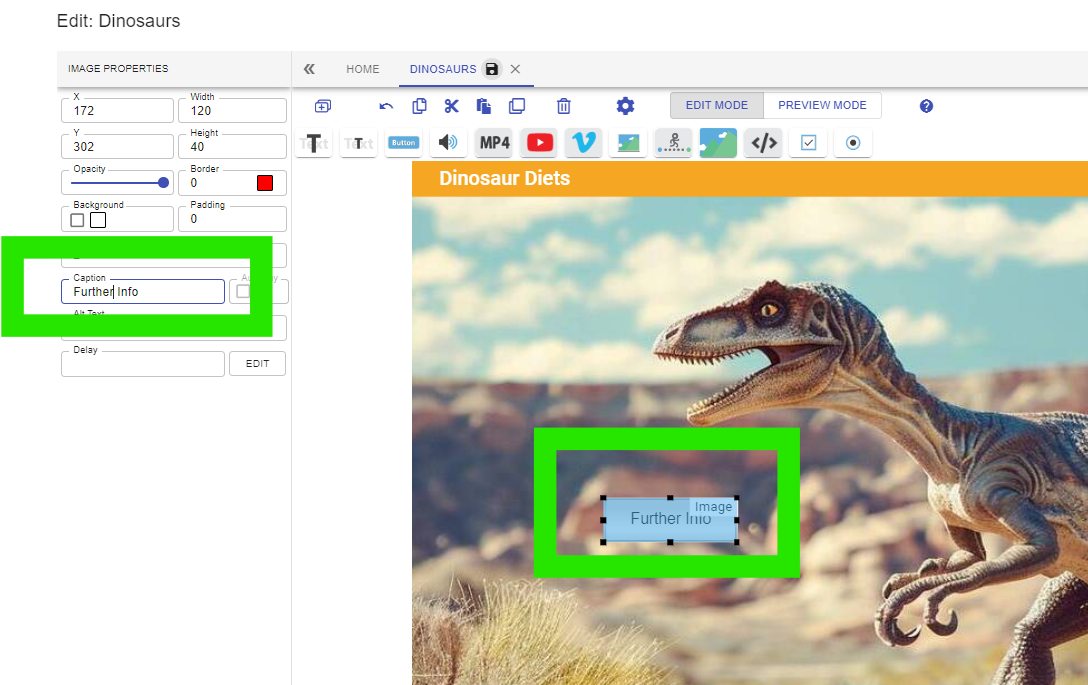1088x685 pixels.
Task: Insert an image element
Action: click(x=628, y=143)
